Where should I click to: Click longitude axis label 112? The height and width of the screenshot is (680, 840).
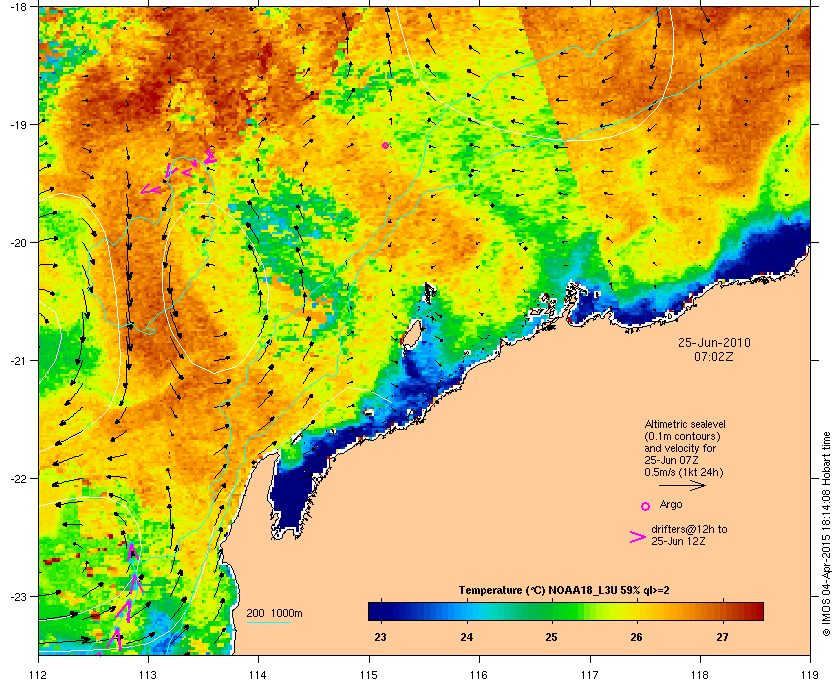coord(39,674)
